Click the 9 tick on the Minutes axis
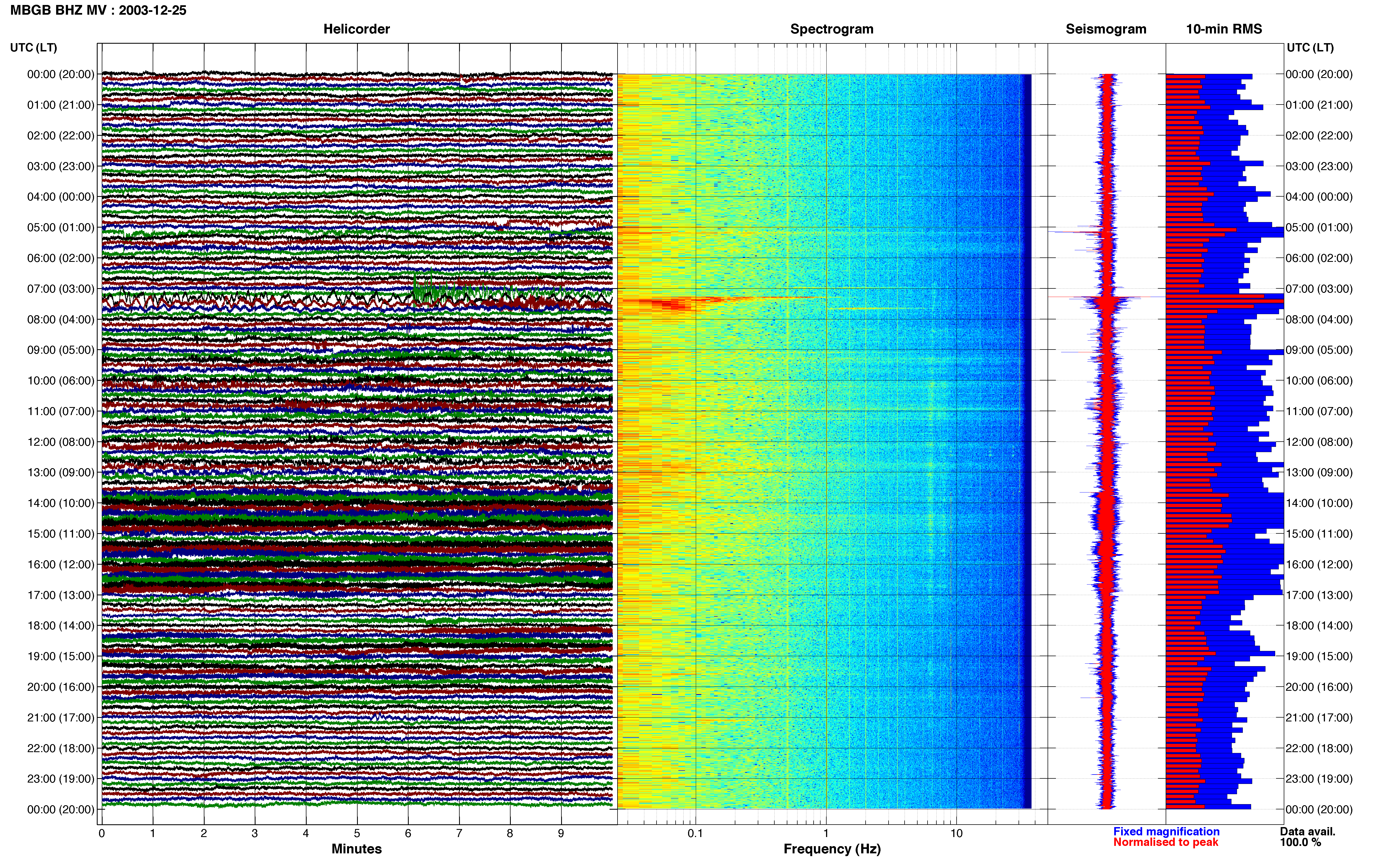Image resolution: width=1388 pixels, height=868 pixels. click(561, 833)
